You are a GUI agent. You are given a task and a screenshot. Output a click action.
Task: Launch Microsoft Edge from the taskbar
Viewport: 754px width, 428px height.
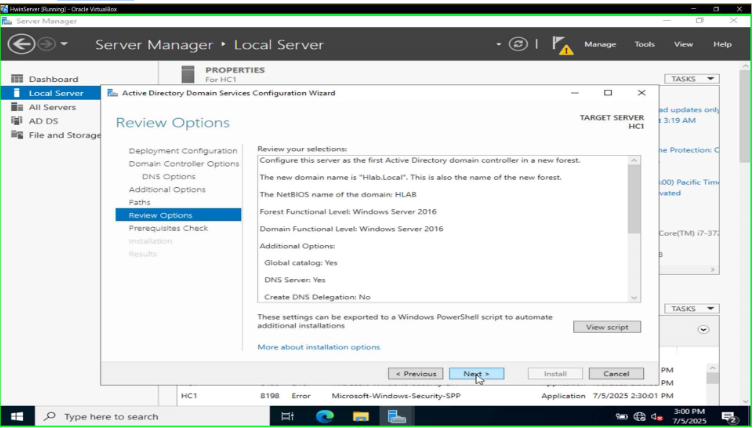[x=325, y=416]
